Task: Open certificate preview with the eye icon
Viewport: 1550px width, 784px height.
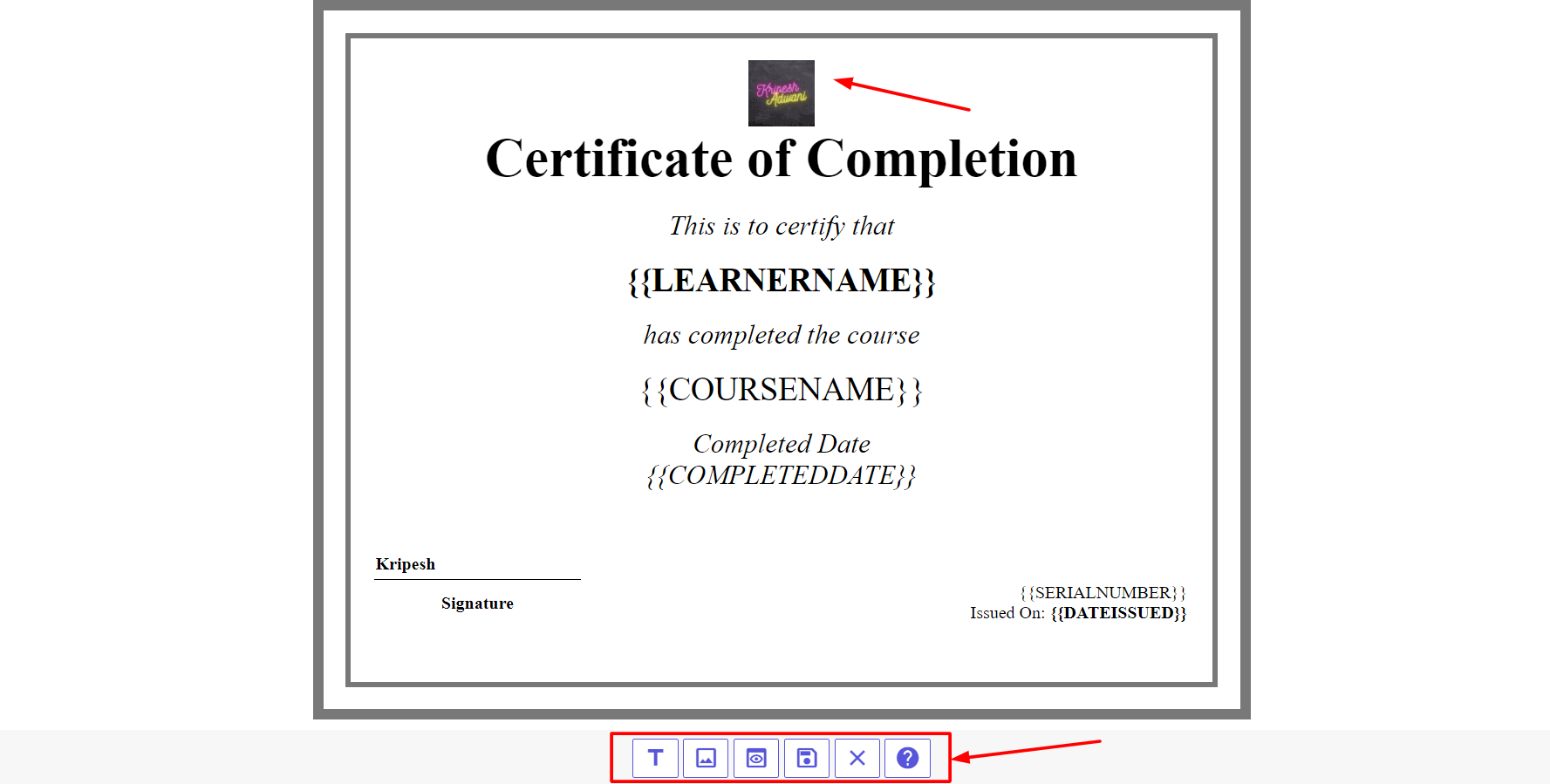Action: coord(756,758)
